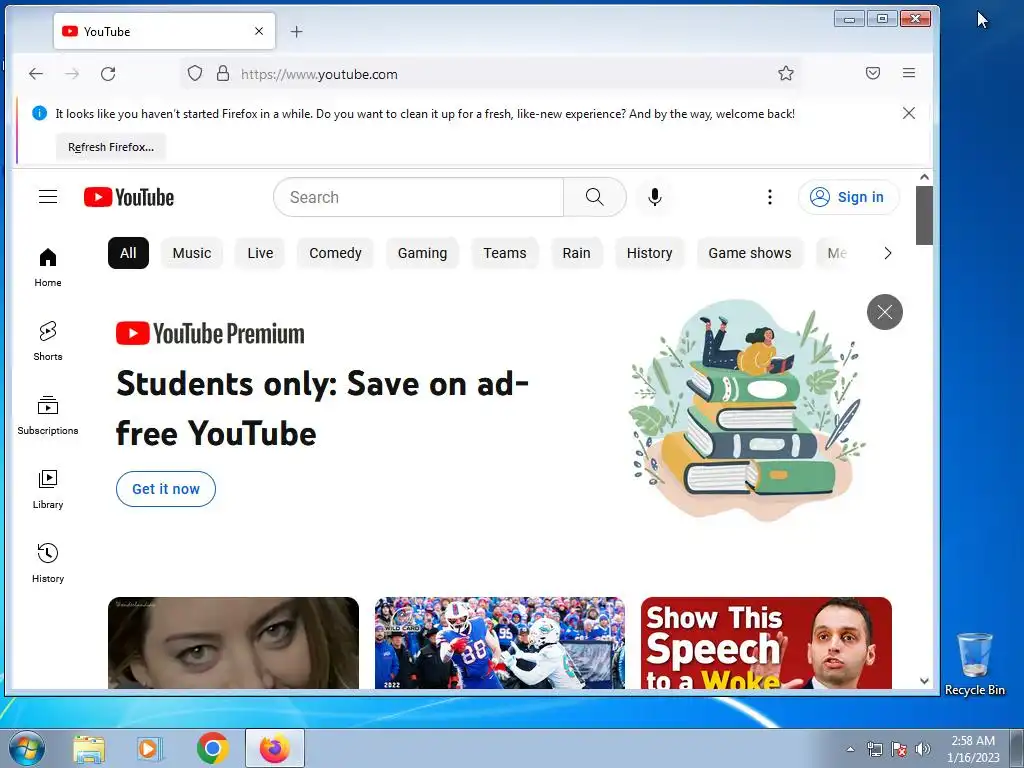
Task: Select the Teams filter chip
Action: coord(505,253)
